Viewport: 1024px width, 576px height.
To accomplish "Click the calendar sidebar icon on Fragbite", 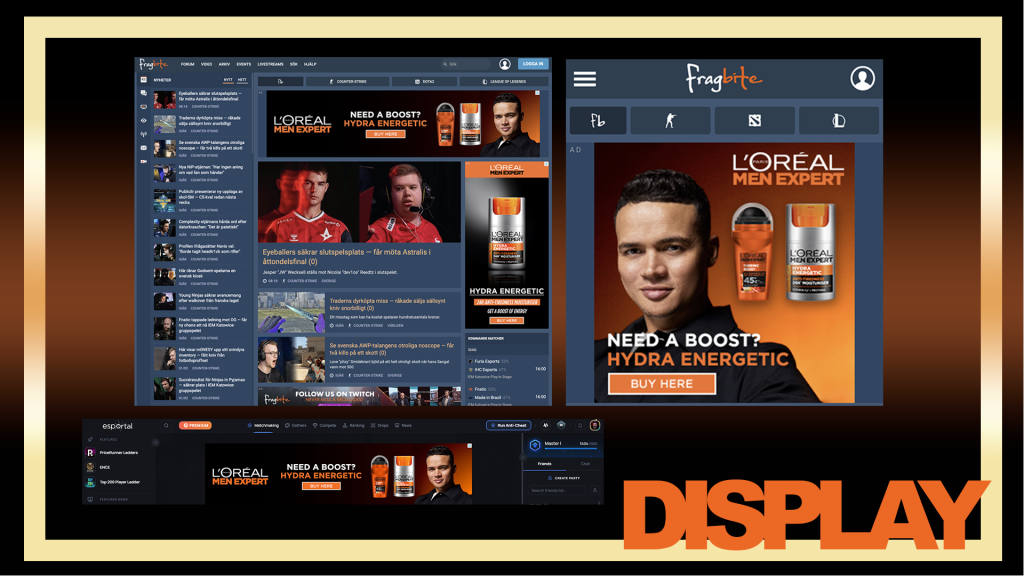I will (x=144, y=148).
